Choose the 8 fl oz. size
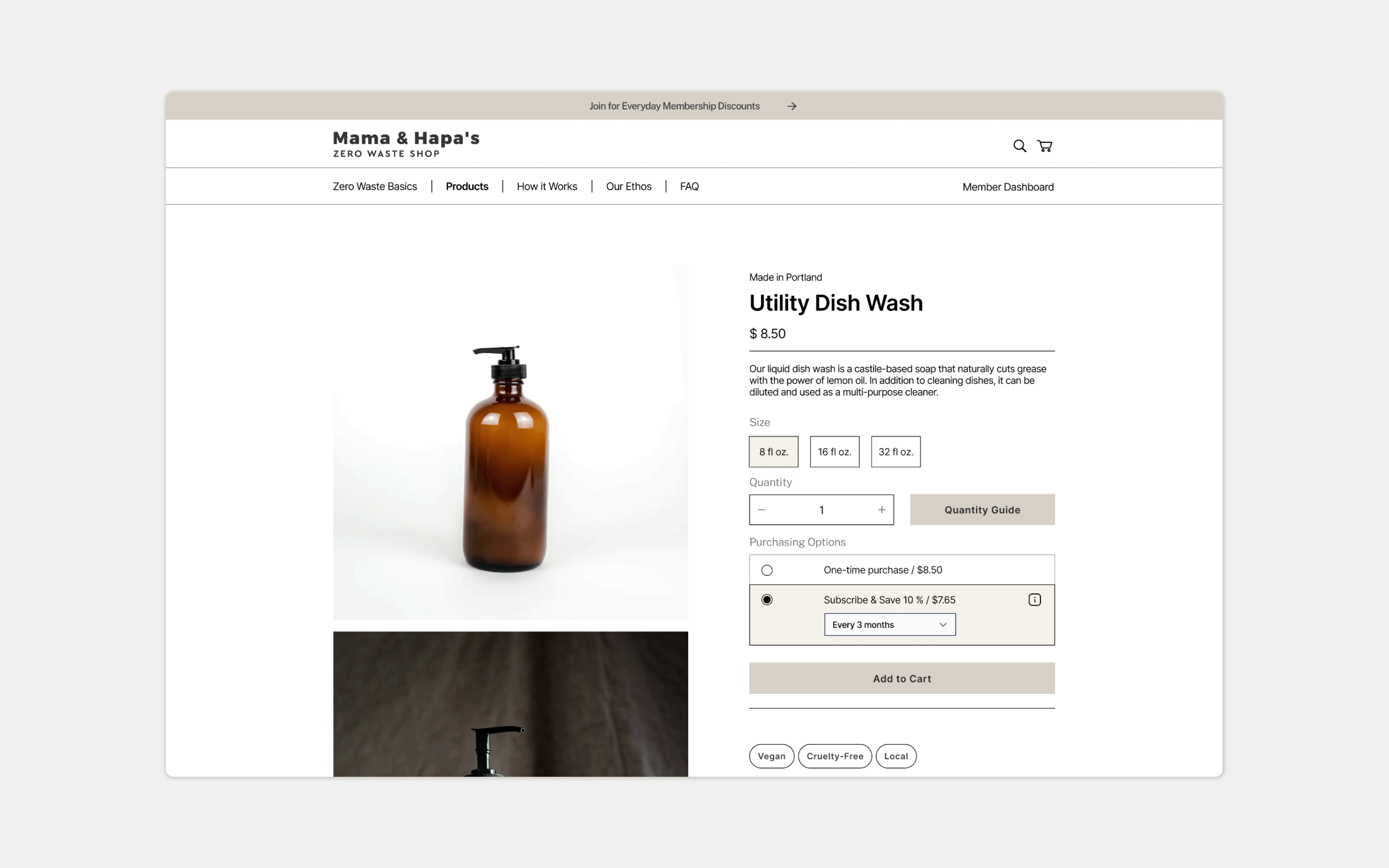1389x868 pixels. [774, 452]
